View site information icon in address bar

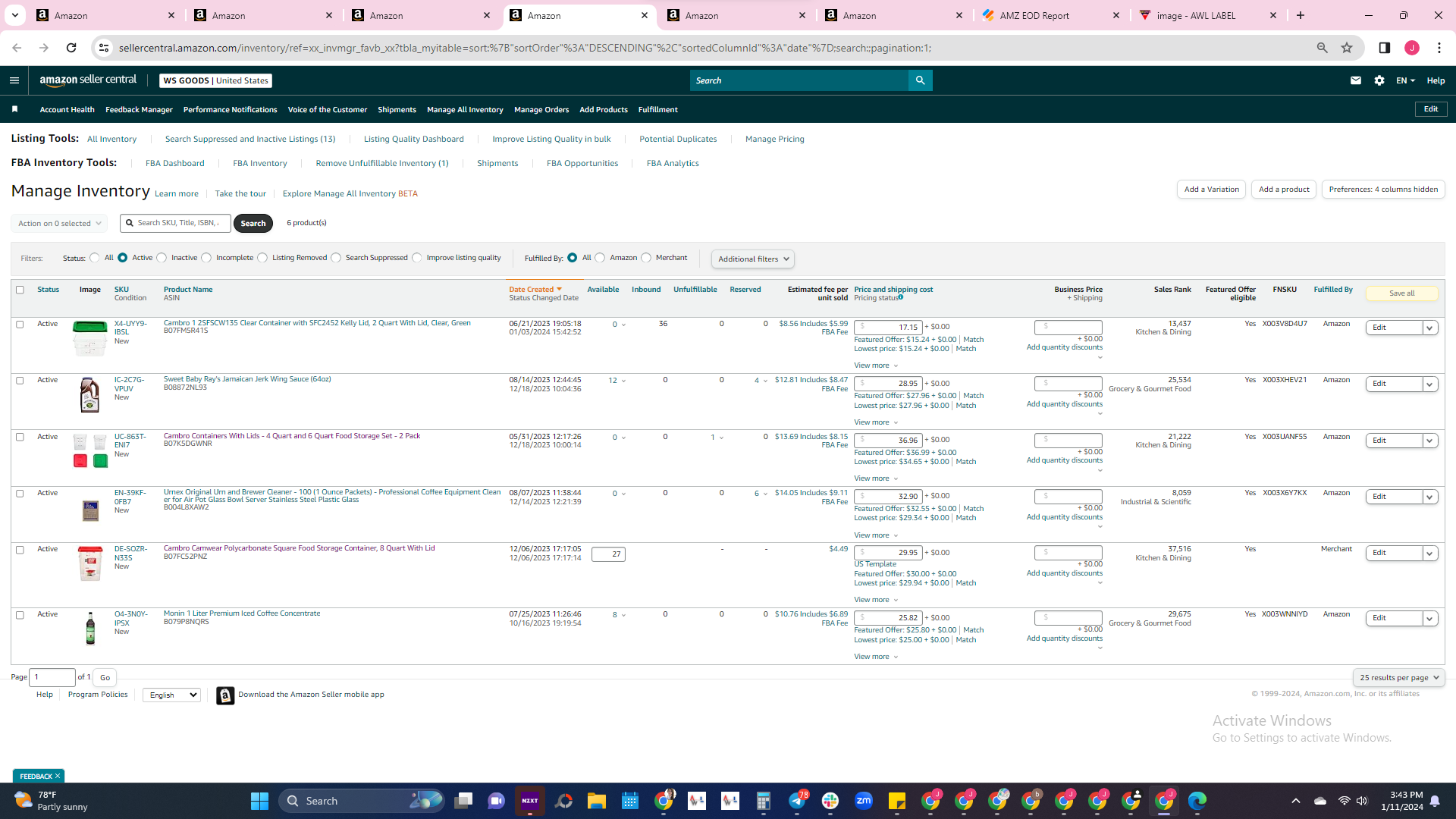(x=104, y=48)
